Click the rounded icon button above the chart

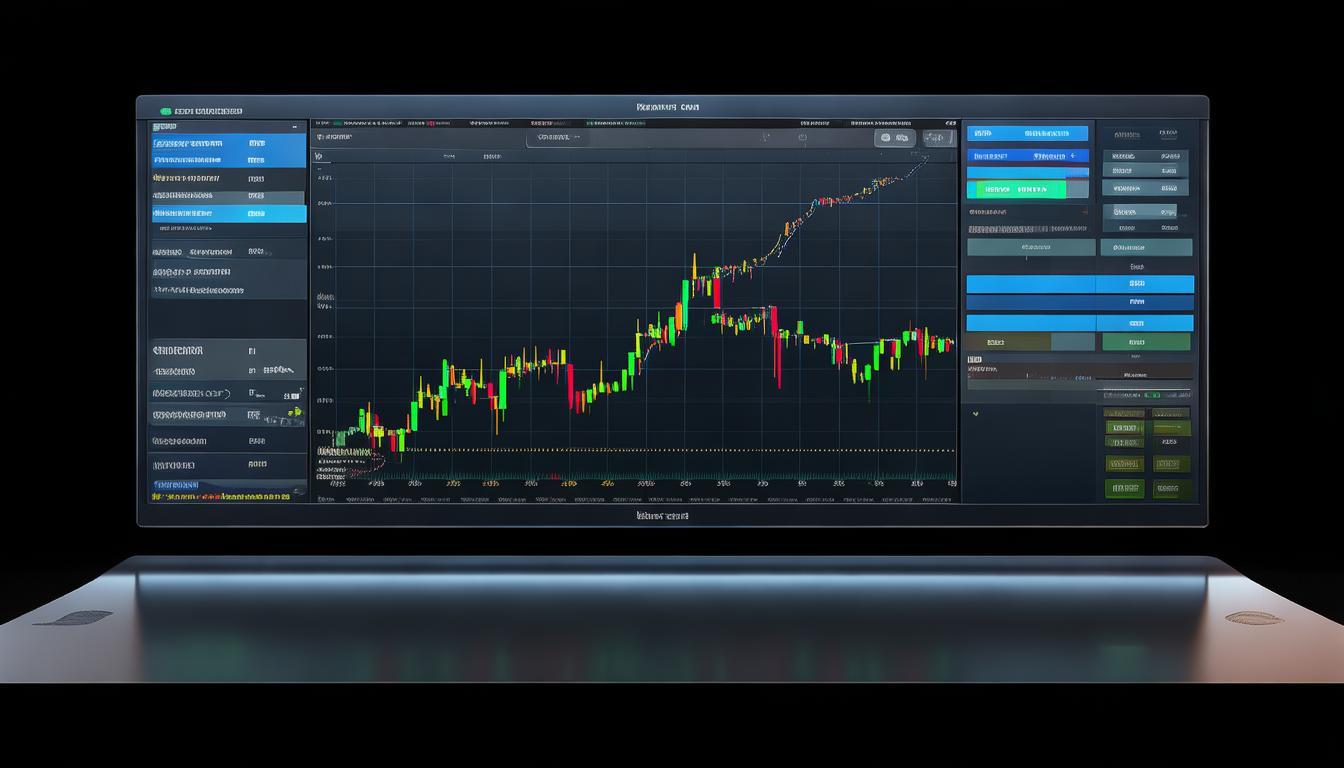coord(894,138)
